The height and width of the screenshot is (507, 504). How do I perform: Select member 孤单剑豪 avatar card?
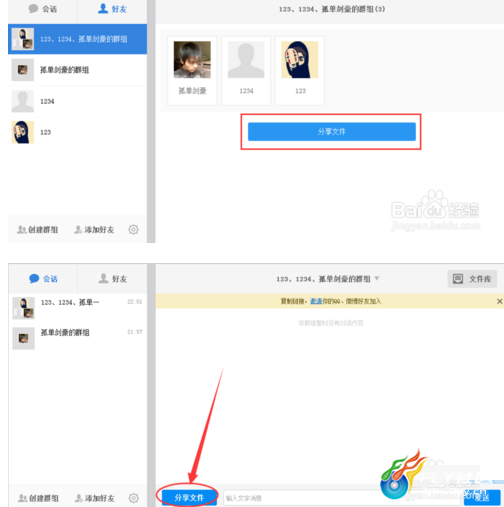click(192, 71)
